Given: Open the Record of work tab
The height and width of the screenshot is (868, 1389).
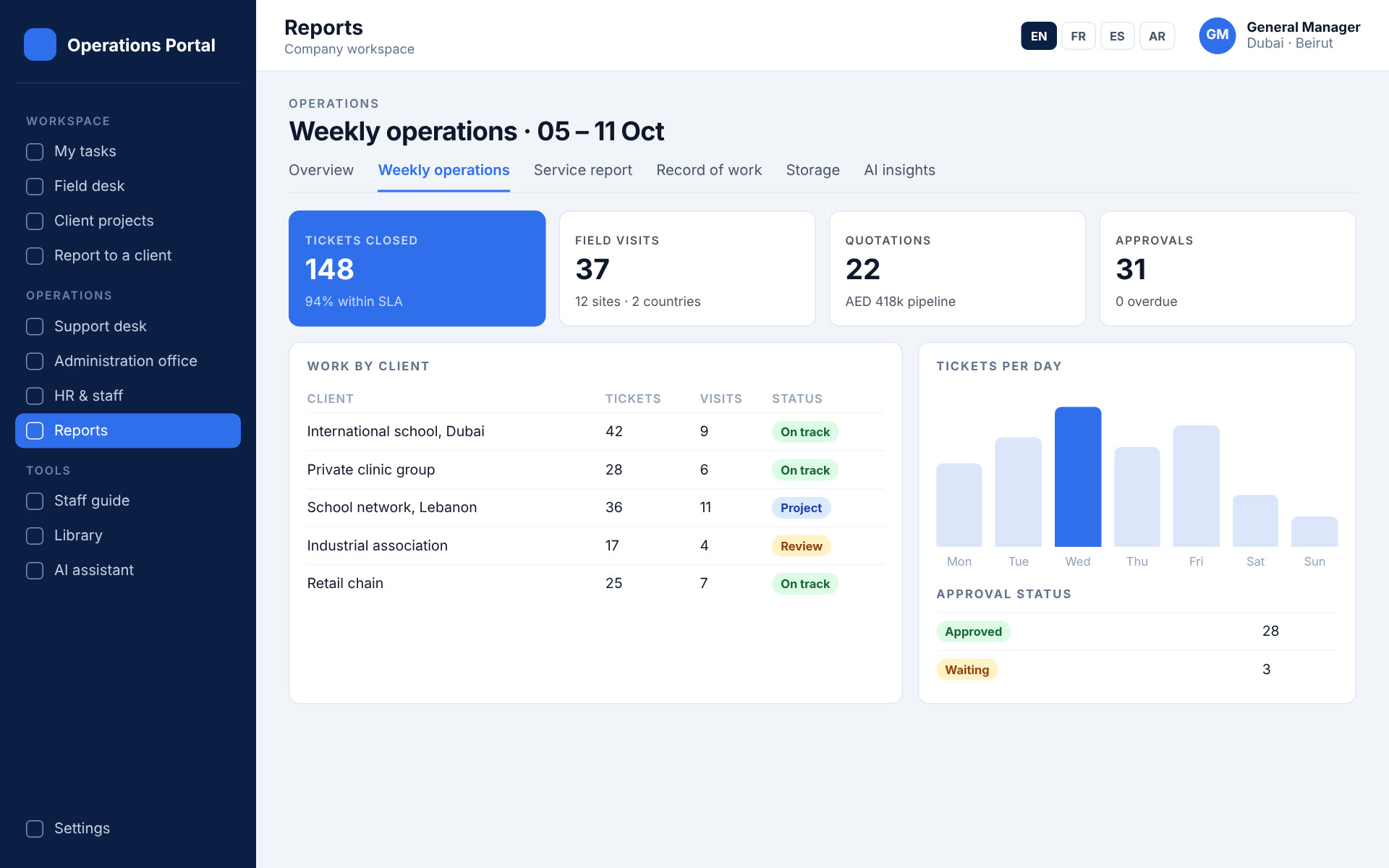Looking at the screenshot, I should (x=709, y=170).
